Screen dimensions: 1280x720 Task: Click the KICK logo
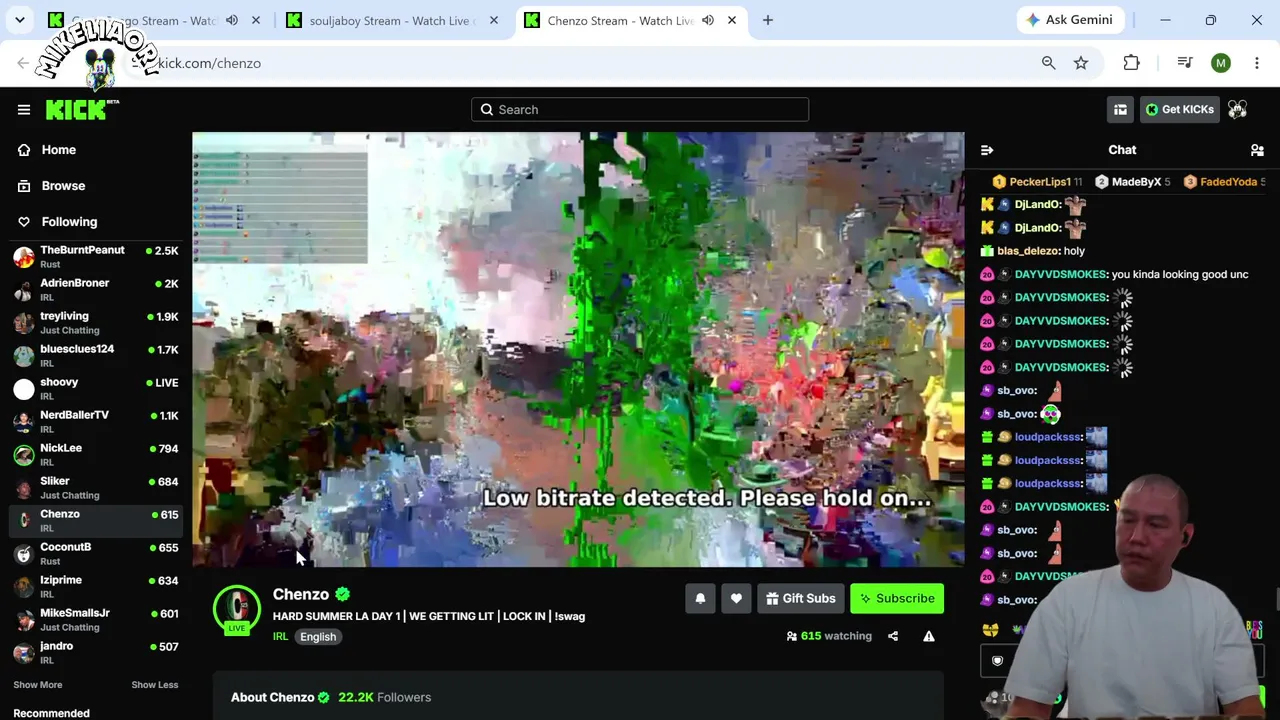tap(82, 110)
